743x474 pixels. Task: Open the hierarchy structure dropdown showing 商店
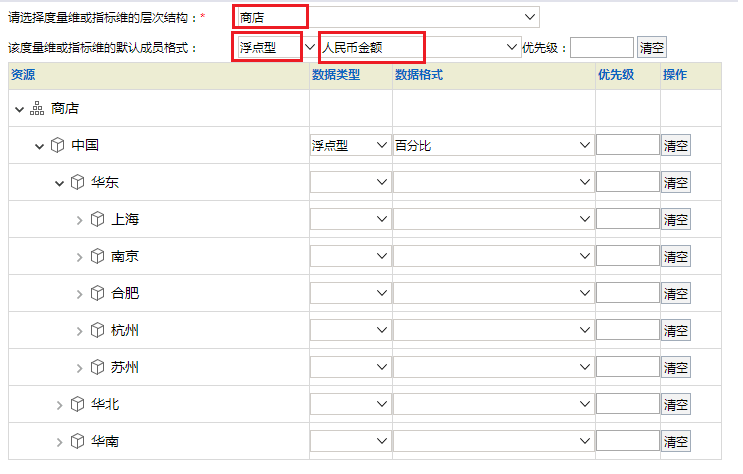388,17
